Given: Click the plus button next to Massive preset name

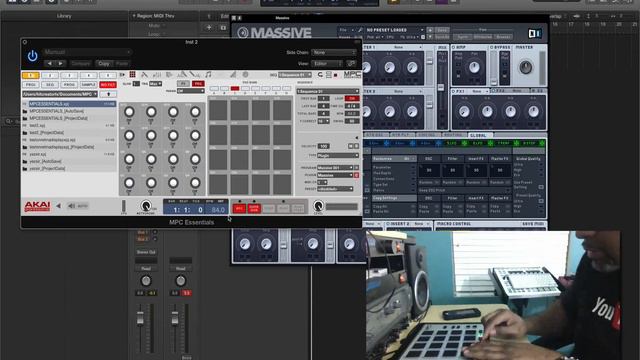Looking at the screenshot, I should 430,30.
